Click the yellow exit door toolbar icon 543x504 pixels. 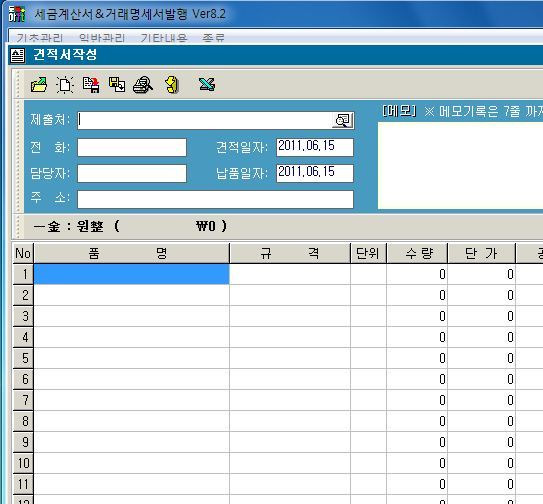click(172, 85)
